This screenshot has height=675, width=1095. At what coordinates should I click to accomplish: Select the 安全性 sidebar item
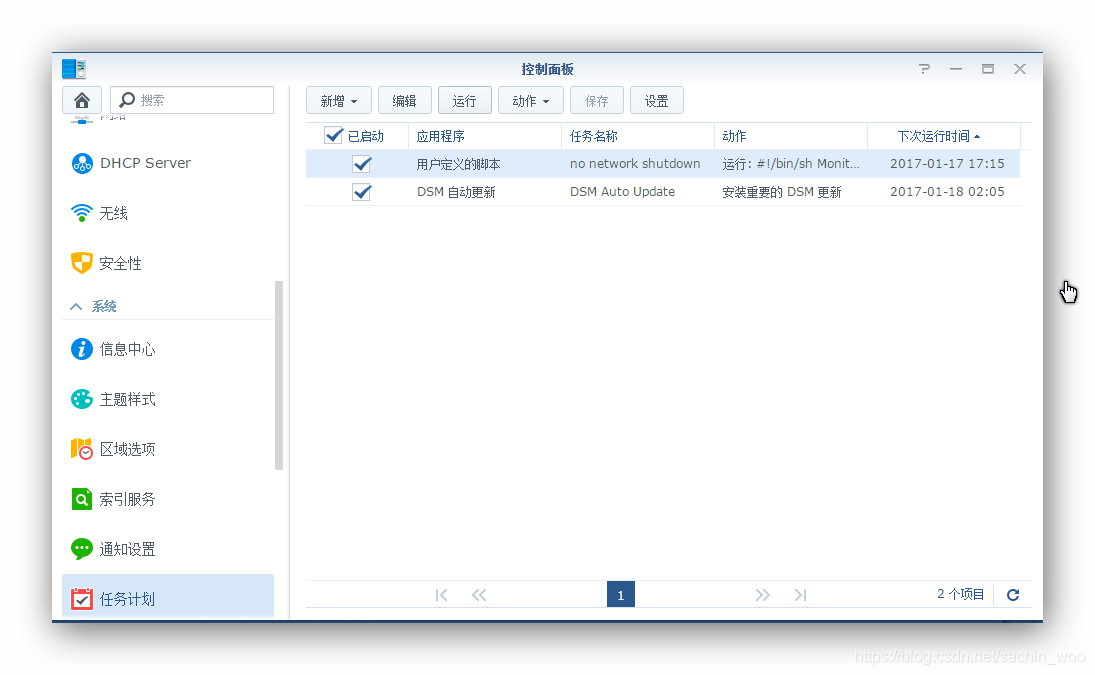click(168, 263)
